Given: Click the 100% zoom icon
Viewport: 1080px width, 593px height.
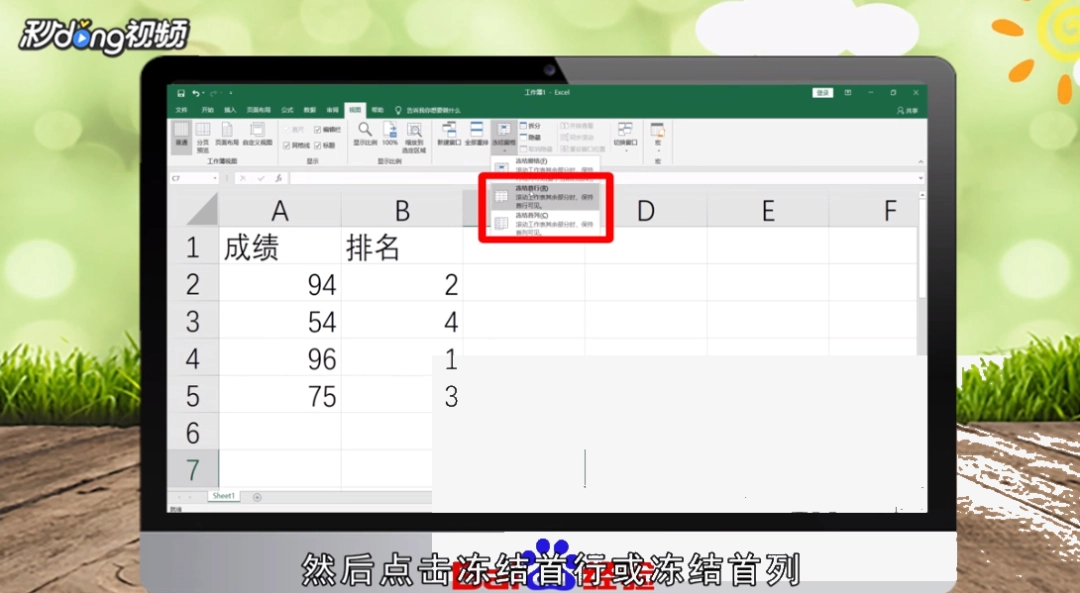Looking at the screenshot, I should (x=390, y=134).
